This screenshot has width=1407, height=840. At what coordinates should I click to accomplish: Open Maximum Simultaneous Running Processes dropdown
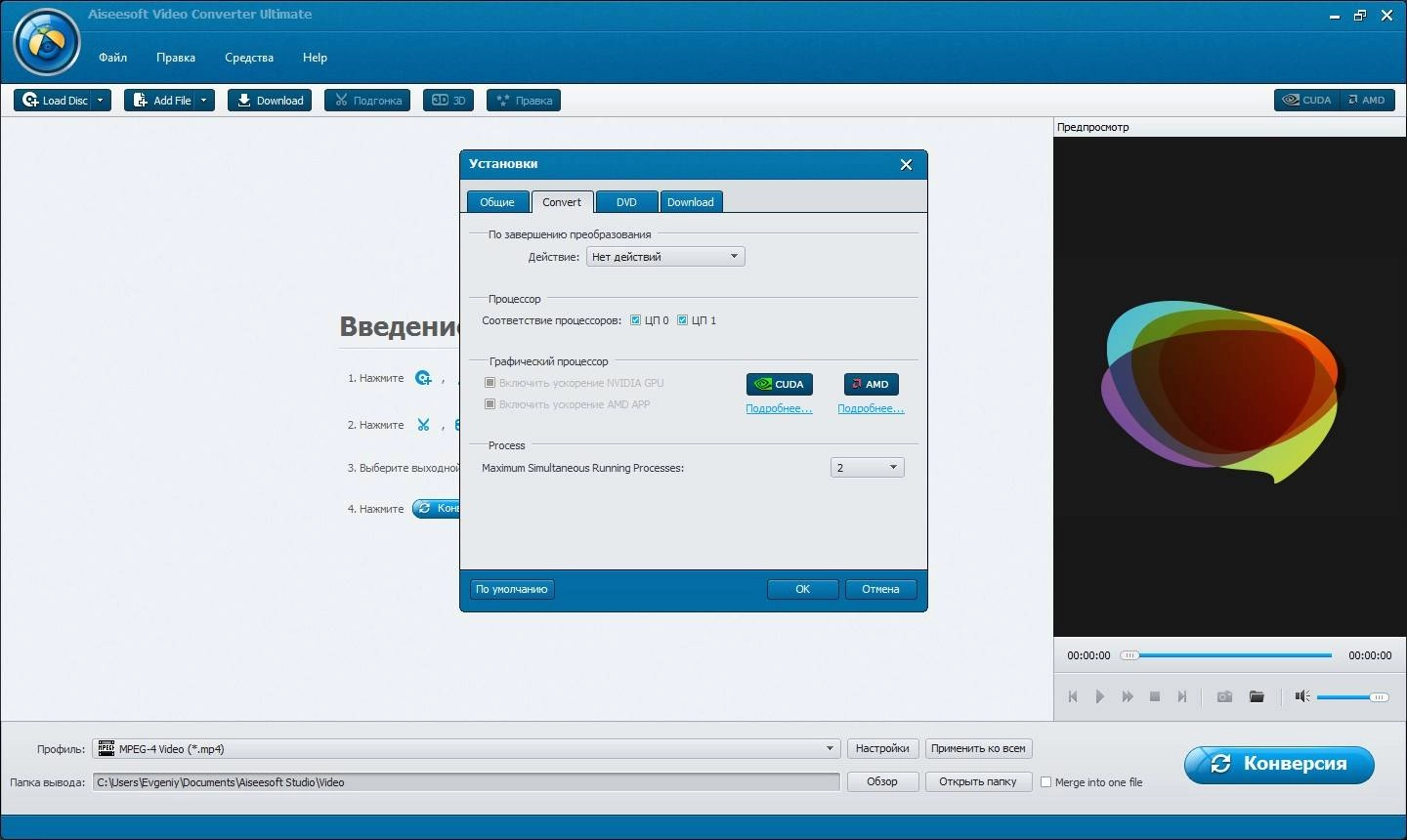(x=868, y=468)
